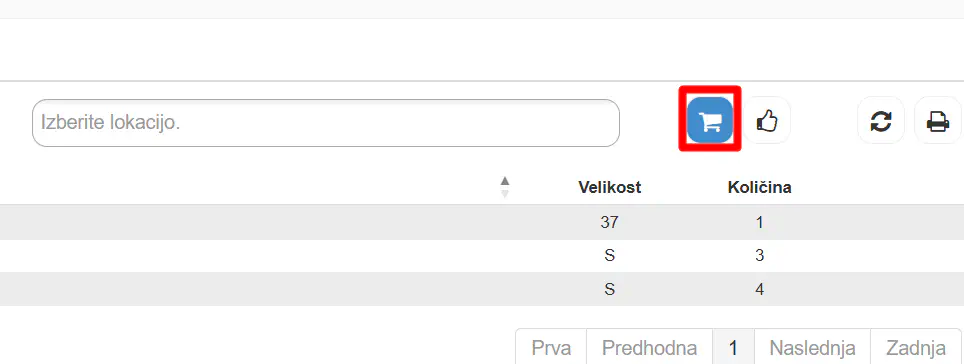
Task: Select page 1 in pagination
Action: click(733, 349)
